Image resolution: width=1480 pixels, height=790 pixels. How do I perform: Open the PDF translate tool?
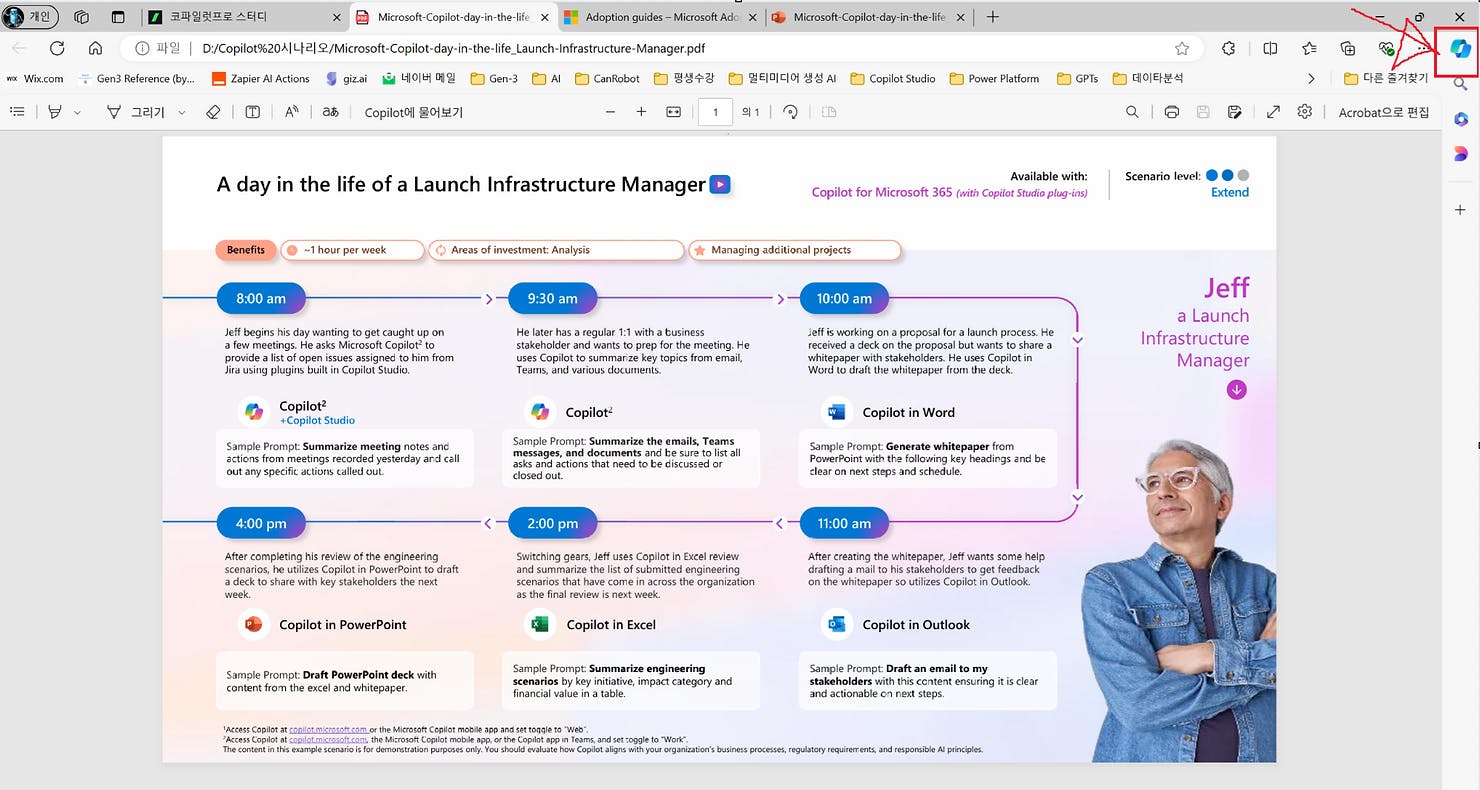pyautogui.click(x=330, y=112)
